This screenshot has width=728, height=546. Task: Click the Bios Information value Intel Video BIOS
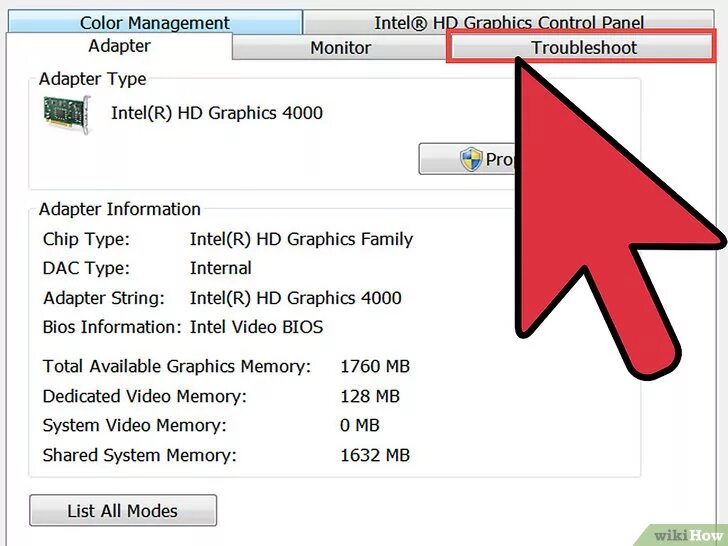pos(256,327)
